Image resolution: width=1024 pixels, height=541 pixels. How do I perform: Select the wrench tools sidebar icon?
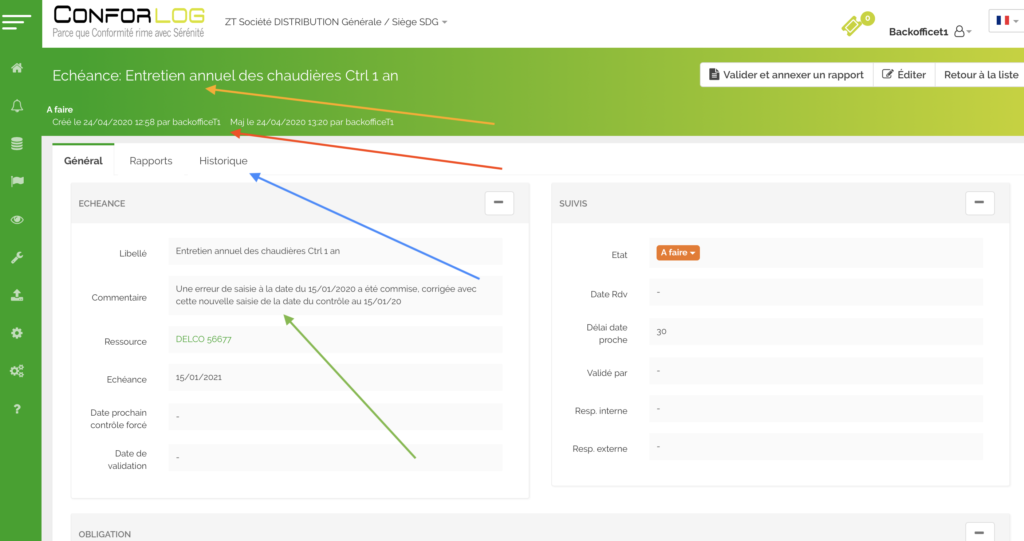click(x=17, y=257)
